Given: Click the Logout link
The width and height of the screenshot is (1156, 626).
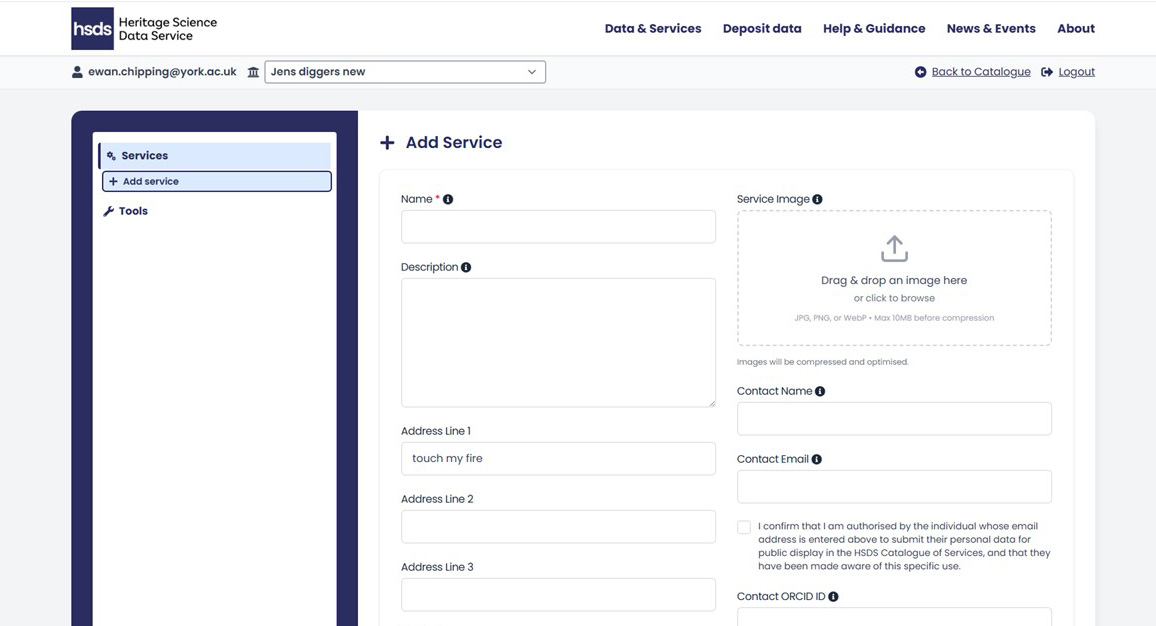Looking at the screenshot, I should coord(1077,71).
